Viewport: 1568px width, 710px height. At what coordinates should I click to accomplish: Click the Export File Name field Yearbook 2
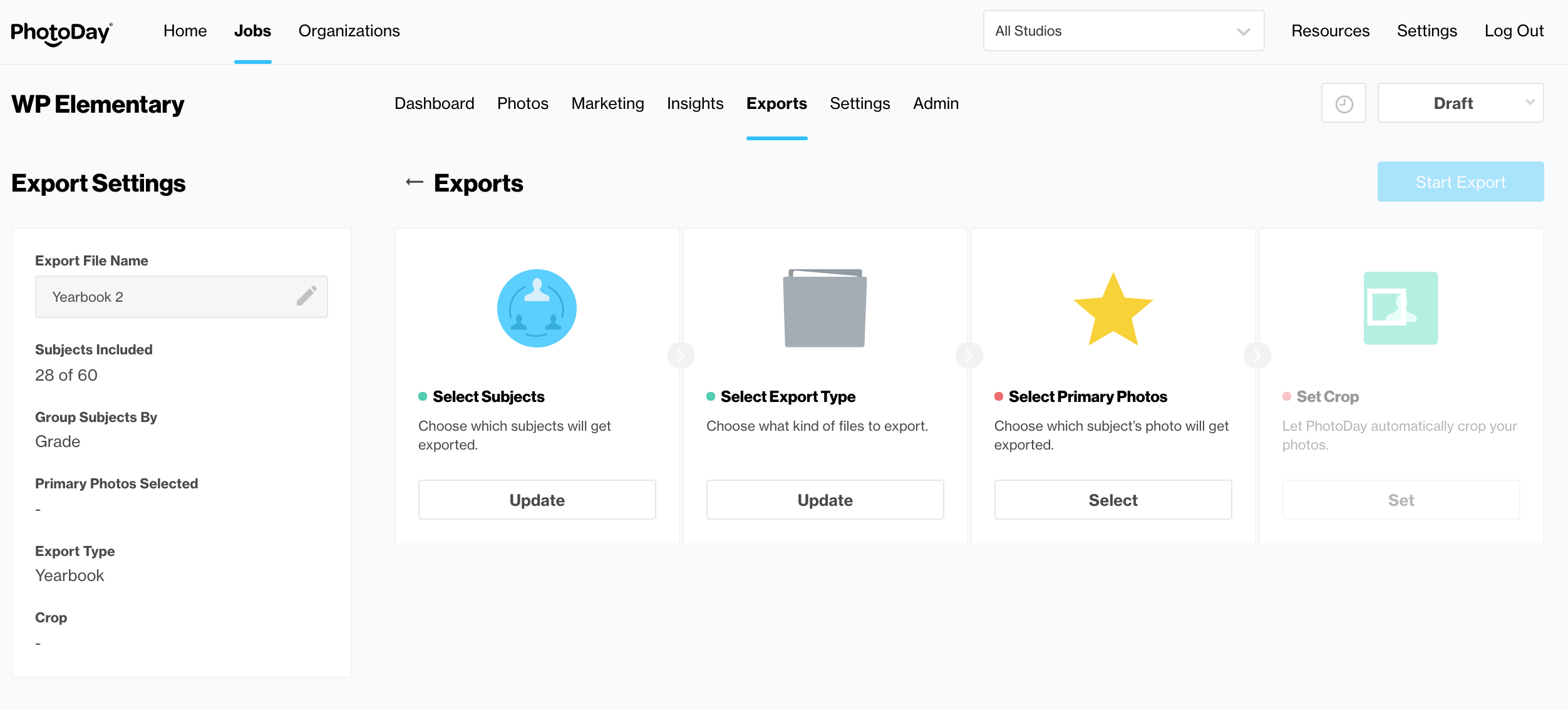pyautogui.click(x=181, y=297)
